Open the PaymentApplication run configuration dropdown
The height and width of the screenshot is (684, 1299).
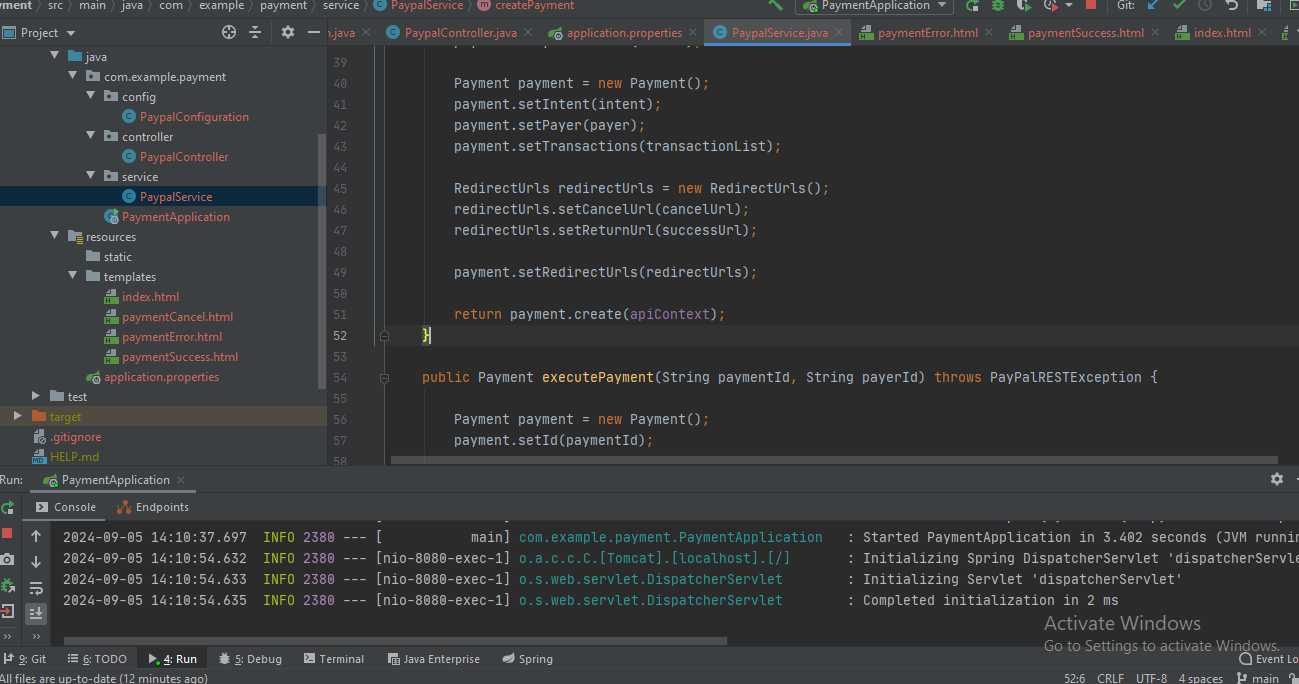pos(875,6)
